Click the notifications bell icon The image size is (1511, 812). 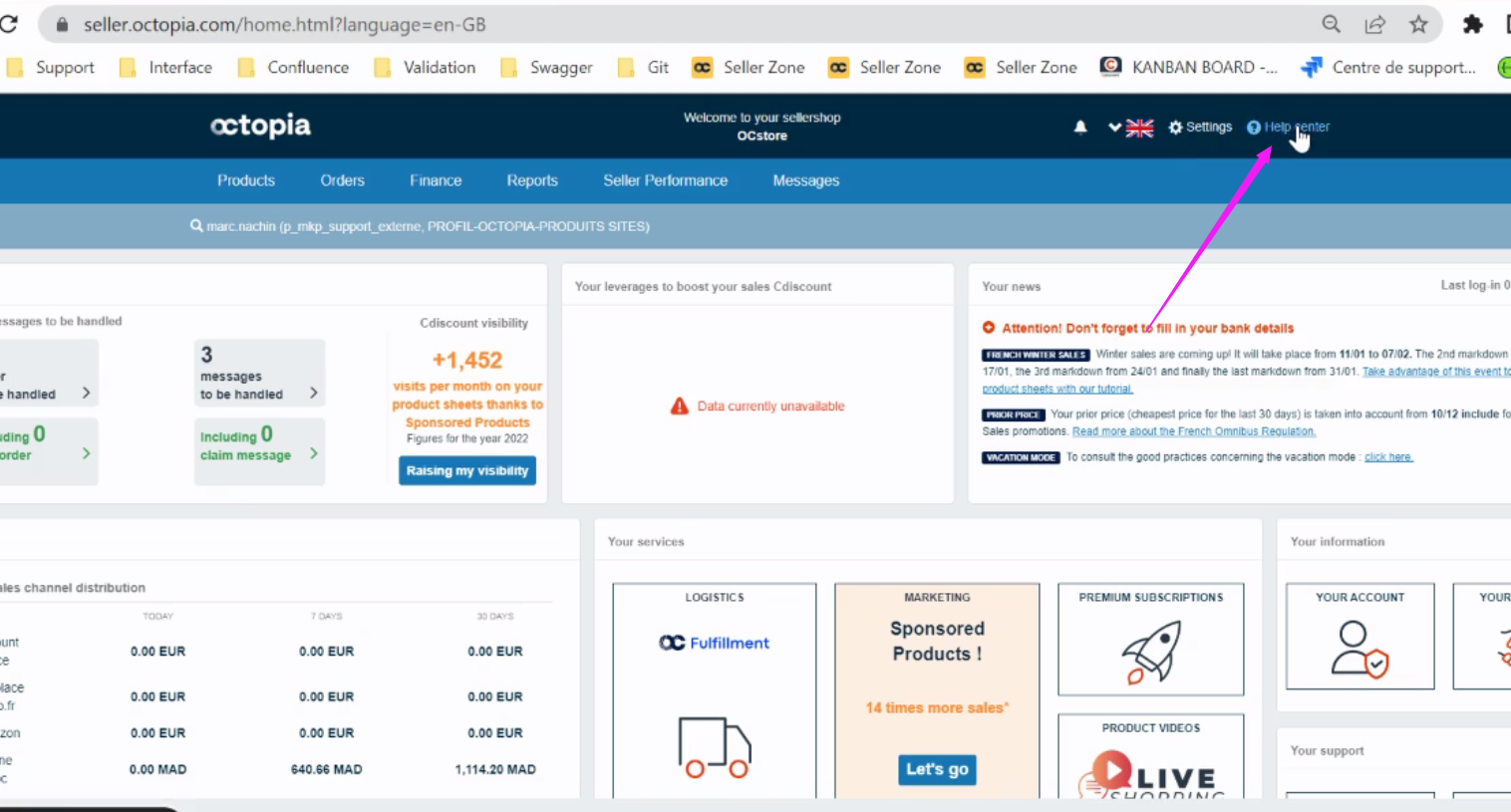click(1080, 127)
